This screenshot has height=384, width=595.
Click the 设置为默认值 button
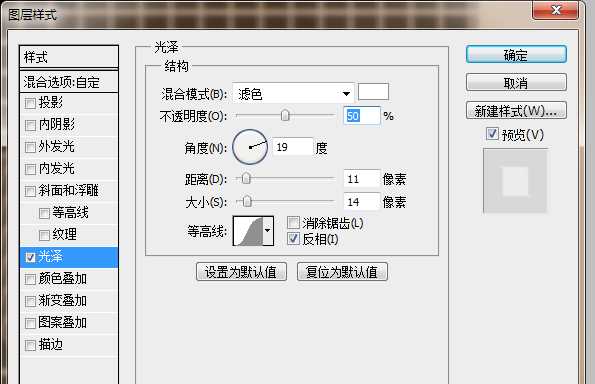point(241,272)
